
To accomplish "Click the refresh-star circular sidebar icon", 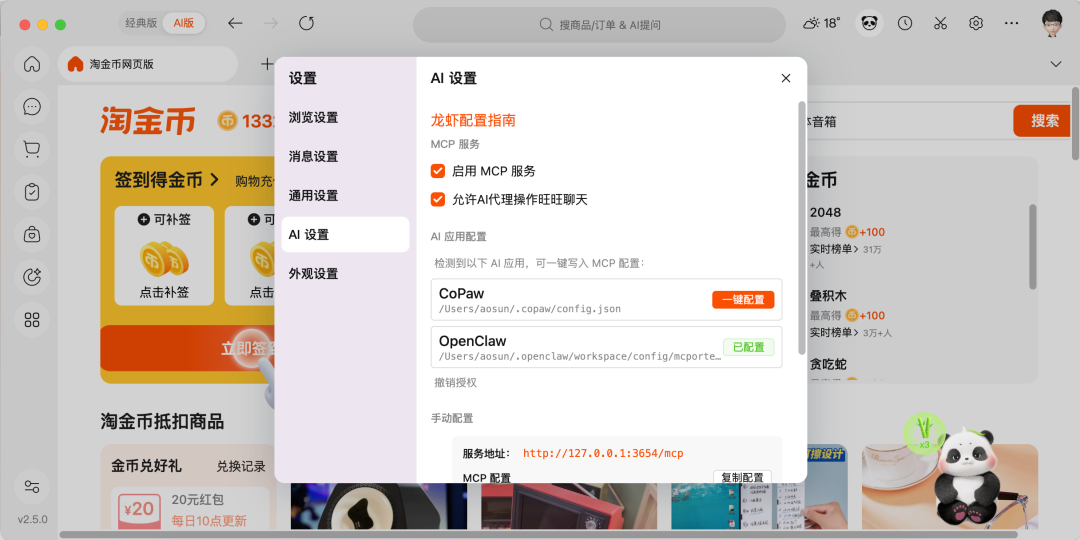I will click(x=32, y=278).
